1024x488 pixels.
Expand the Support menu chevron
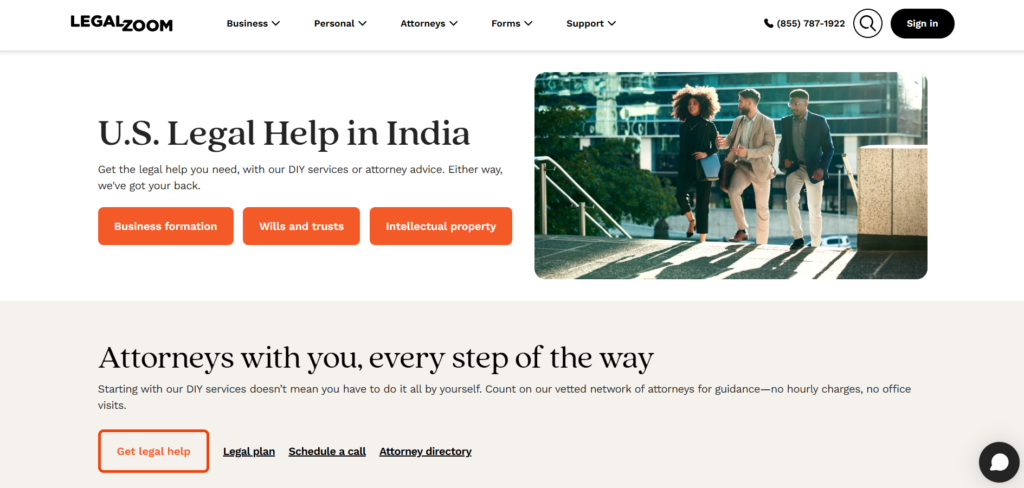click(x=611, y=24)
